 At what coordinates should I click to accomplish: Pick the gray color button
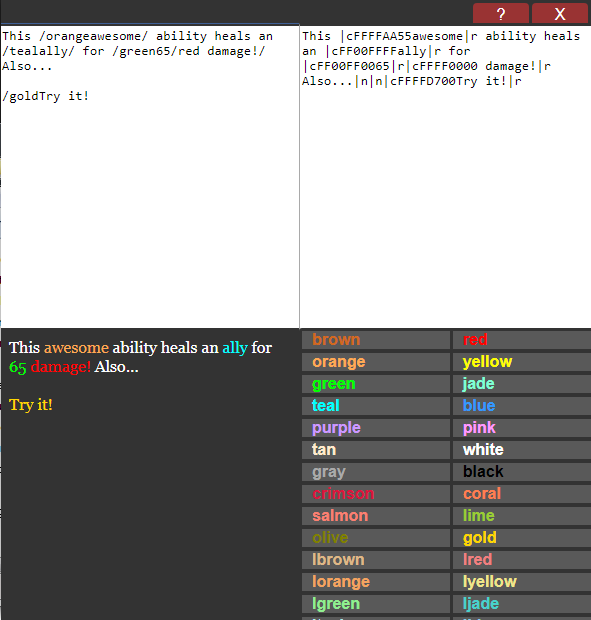coord(376,472)
